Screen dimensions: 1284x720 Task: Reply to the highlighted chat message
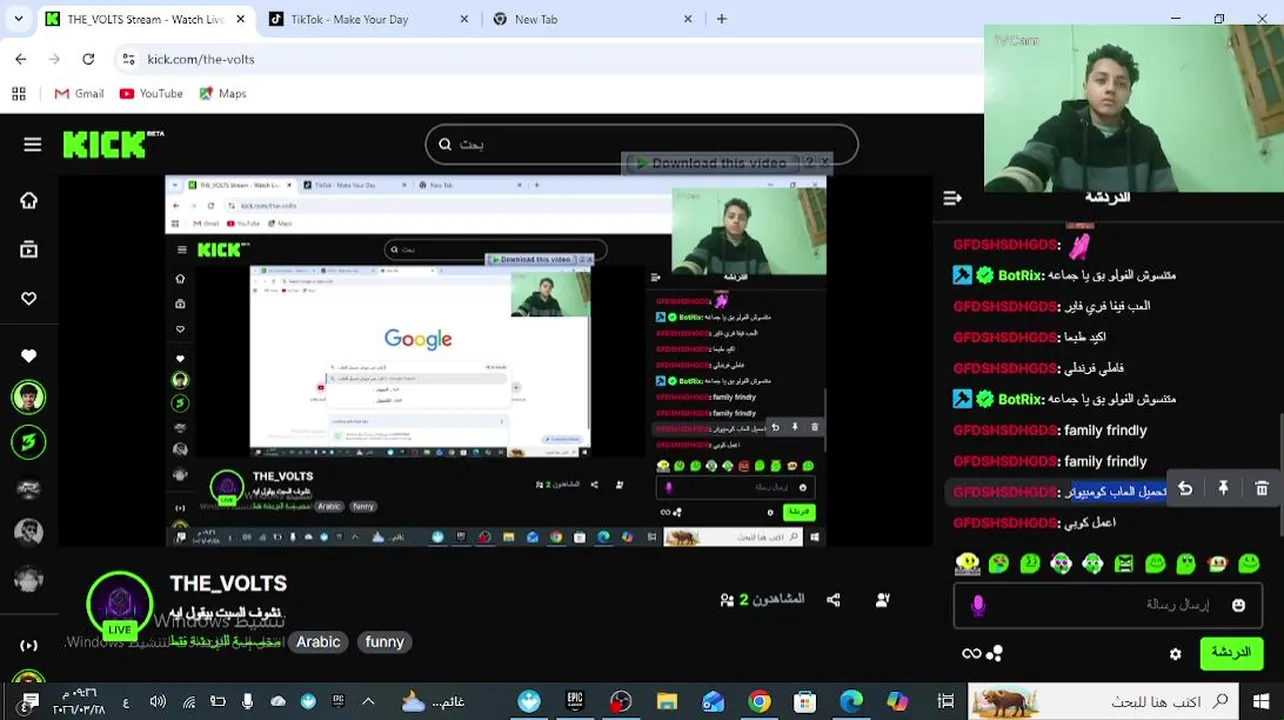pyautogui.click(x=1185, y=489)
